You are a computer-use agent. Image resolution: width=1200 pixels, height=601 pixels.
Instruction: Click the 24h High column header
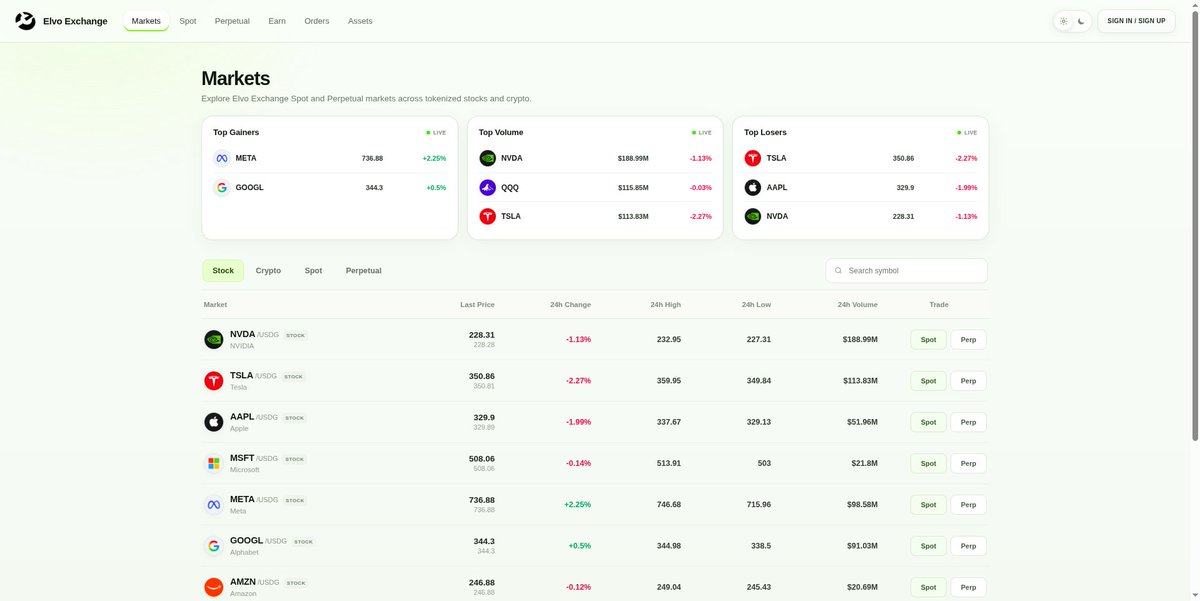click(x=665, y=305)
